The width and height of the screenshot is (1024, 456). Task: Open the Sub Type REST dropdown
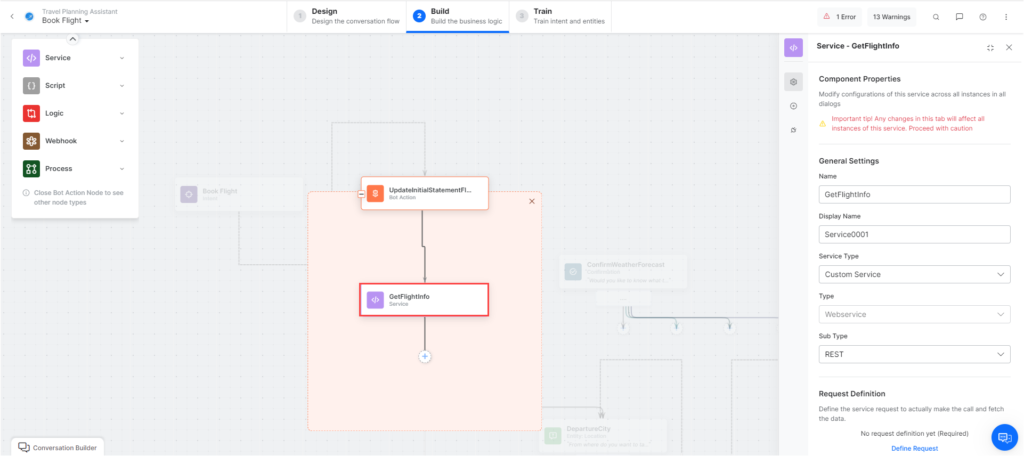914,354
